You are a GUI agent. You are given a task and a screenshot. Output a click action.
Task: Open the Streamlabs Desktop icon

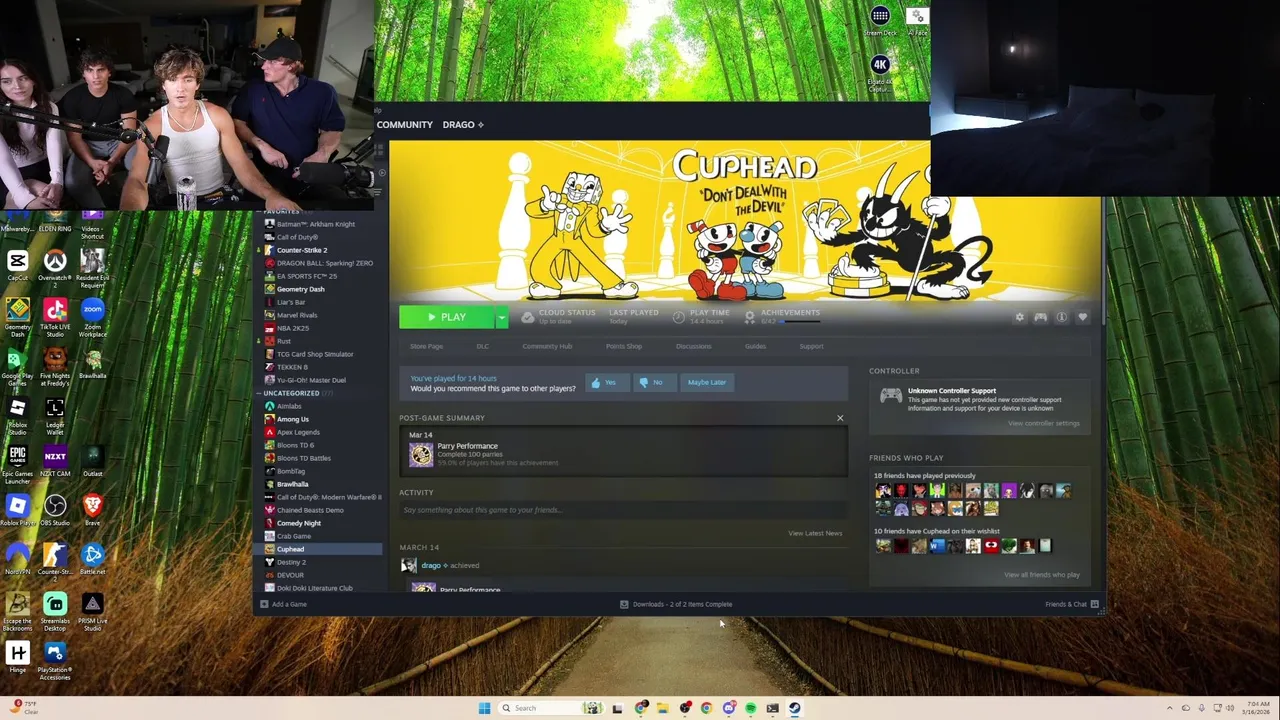click(x=55, y=612)
